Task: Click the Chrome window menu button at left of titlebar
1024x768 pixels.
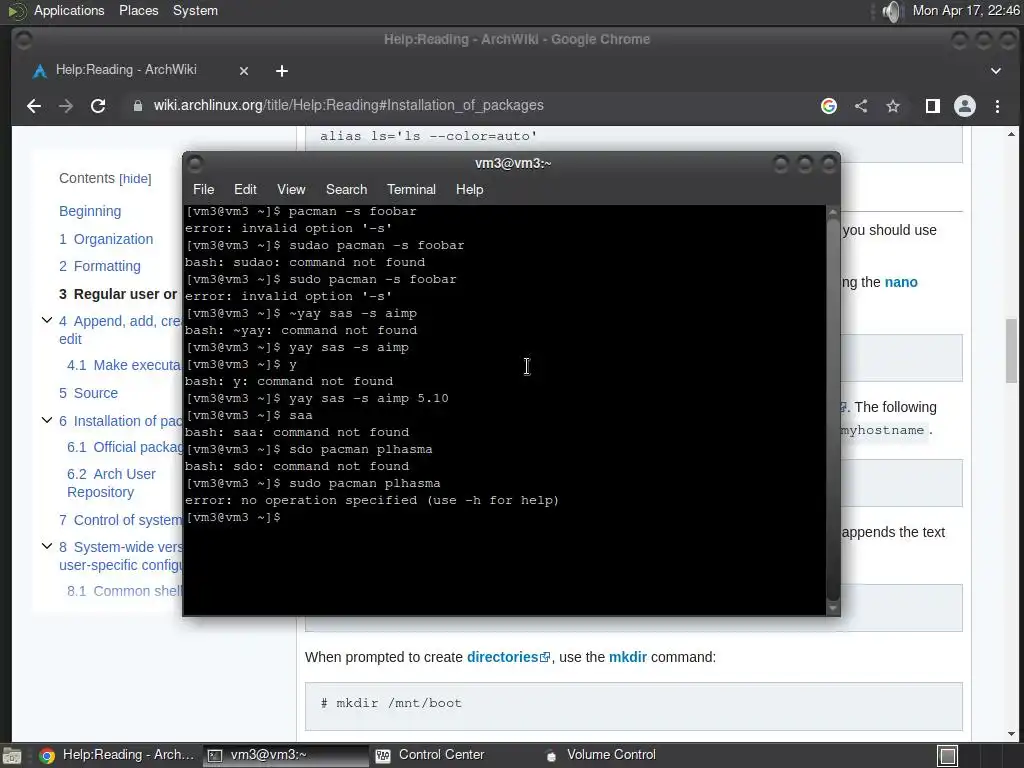Action: [x=24, y=40]
